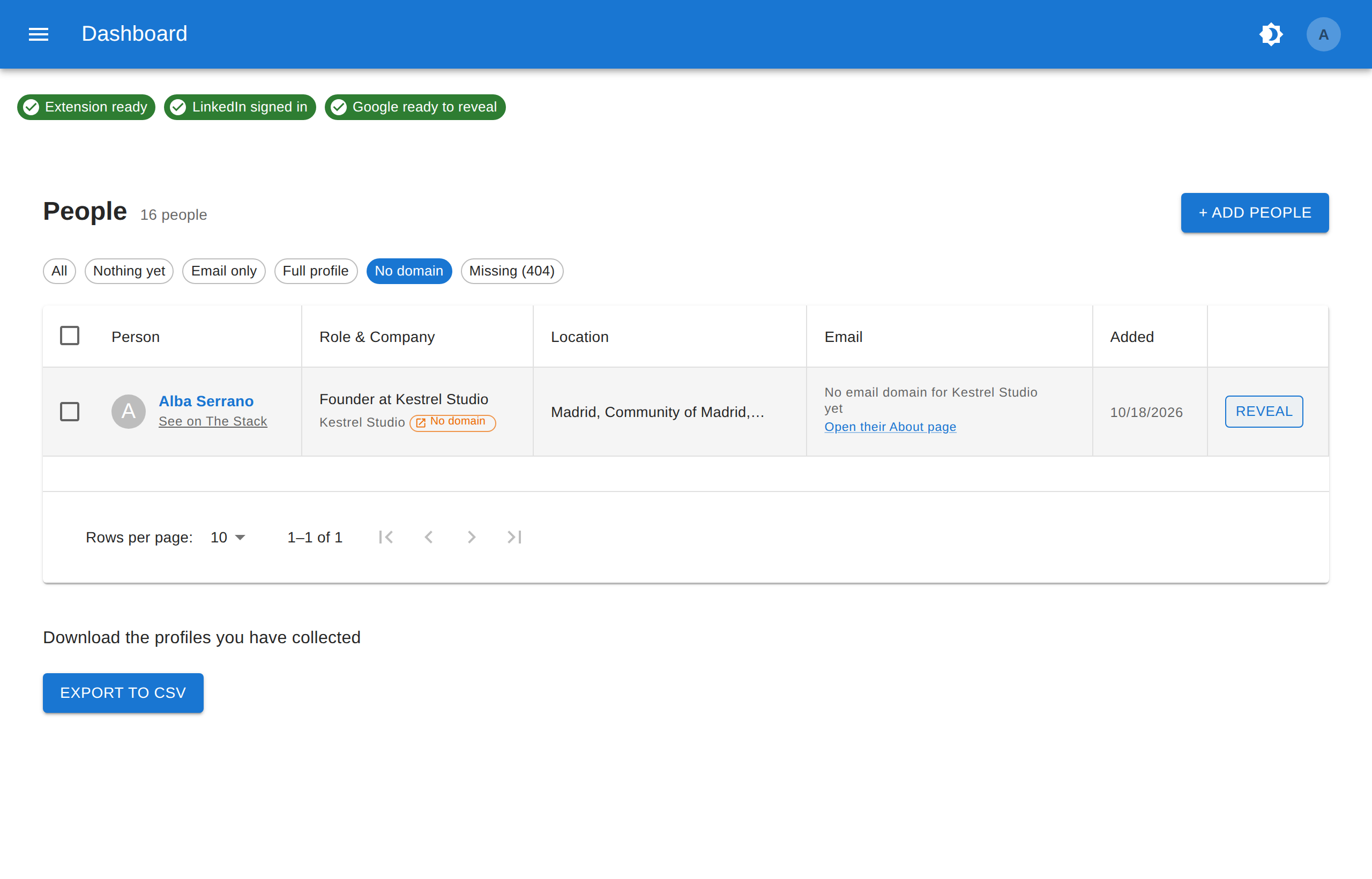Viewport: 1372px width, 879px height.
Task: Click Founder at Kestrel Studio text
Action: coord(404,399)
